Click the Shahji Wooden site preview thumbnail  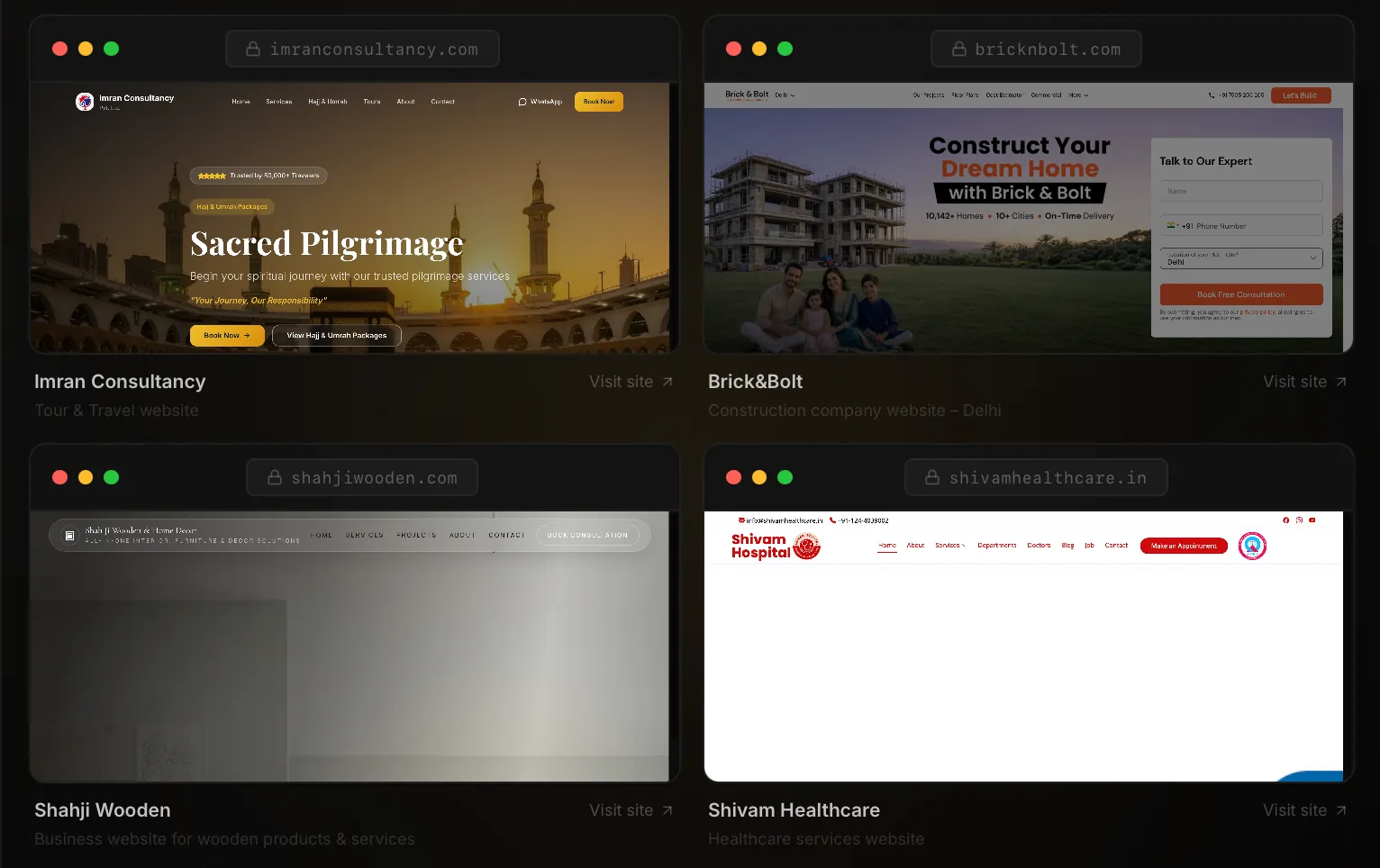tap(350, 646)
